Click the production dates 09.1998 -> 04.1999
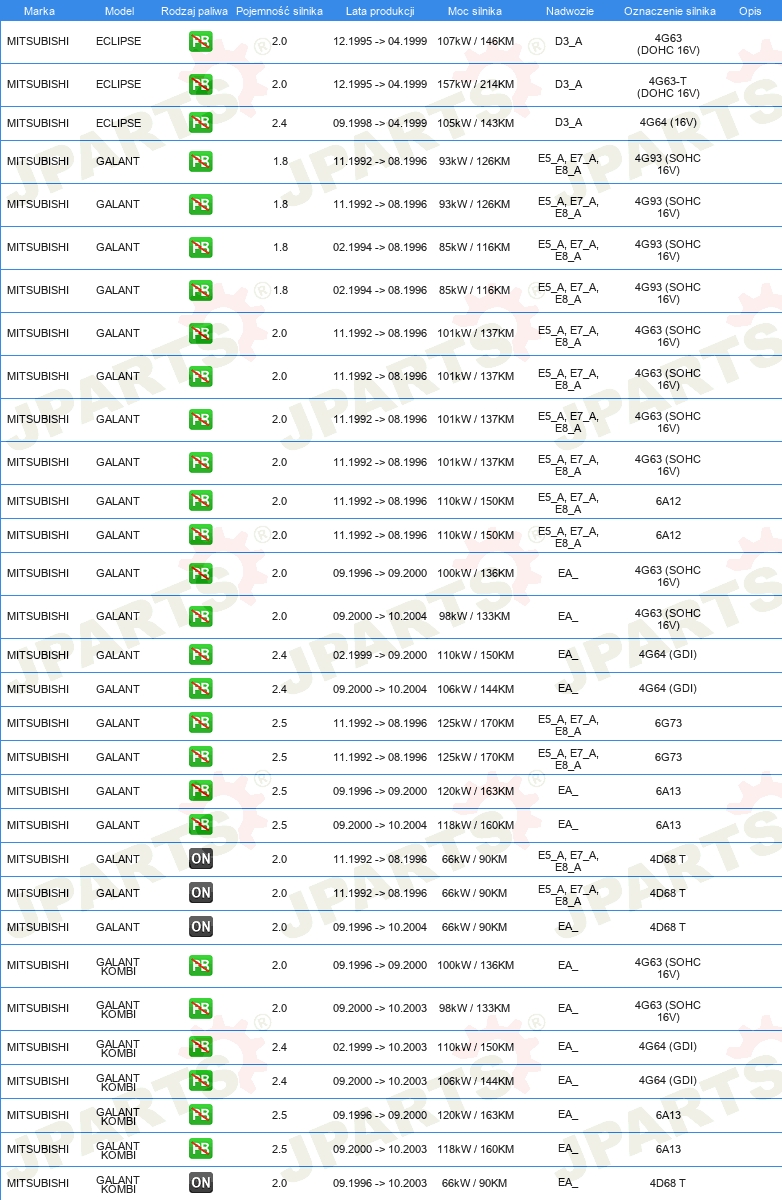The height and width of the screenshot is (1200, 782). [380, 123]
